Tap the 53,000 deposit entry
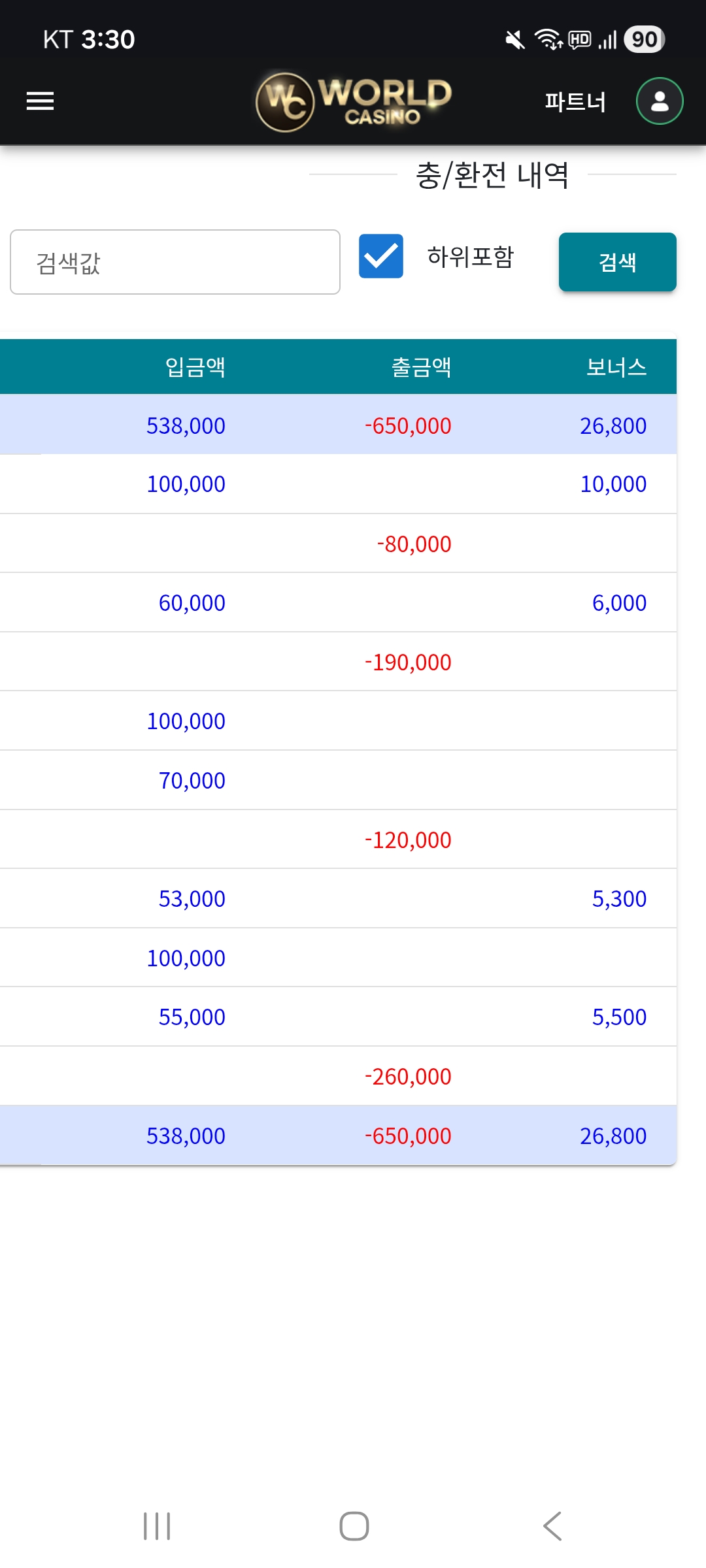The height and width of the screenshot is (1568, 706). (x=192, y=899)
